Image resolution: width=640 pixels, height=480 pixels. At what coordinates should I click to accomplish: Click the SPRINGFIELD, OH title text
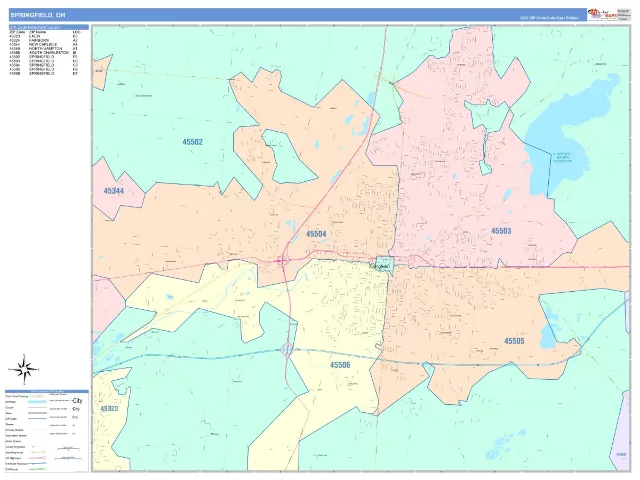(37, 15)
